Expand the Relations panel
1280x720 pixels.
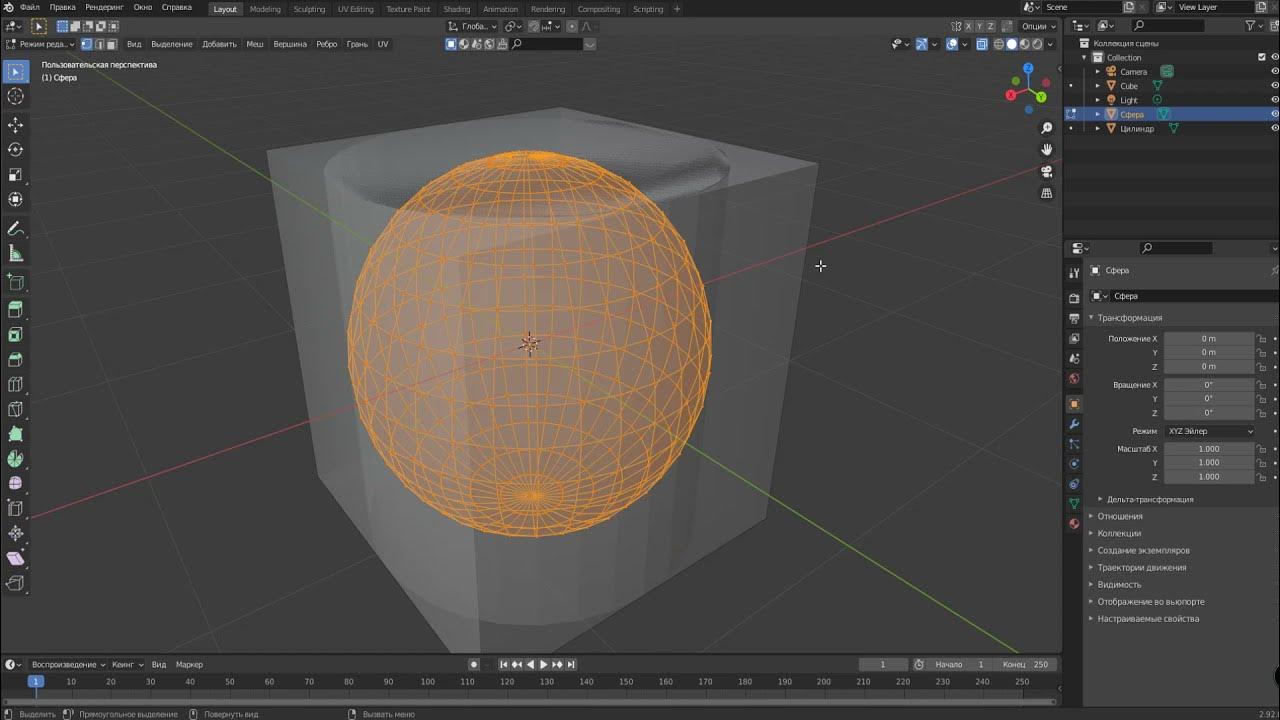click(1119, 516)
